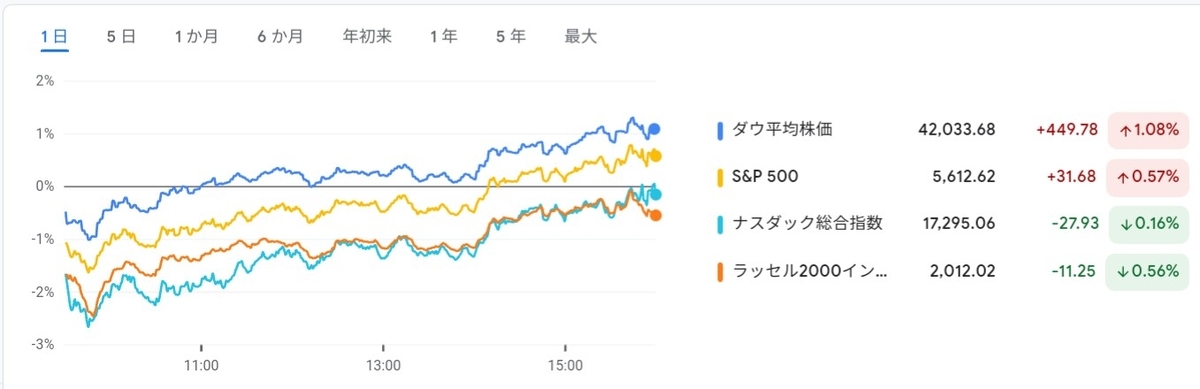Image resolution: width=1200 pixels, height=389 pixels.
Task: Click the 13:00 time axis label
Action: click(383, 365)
